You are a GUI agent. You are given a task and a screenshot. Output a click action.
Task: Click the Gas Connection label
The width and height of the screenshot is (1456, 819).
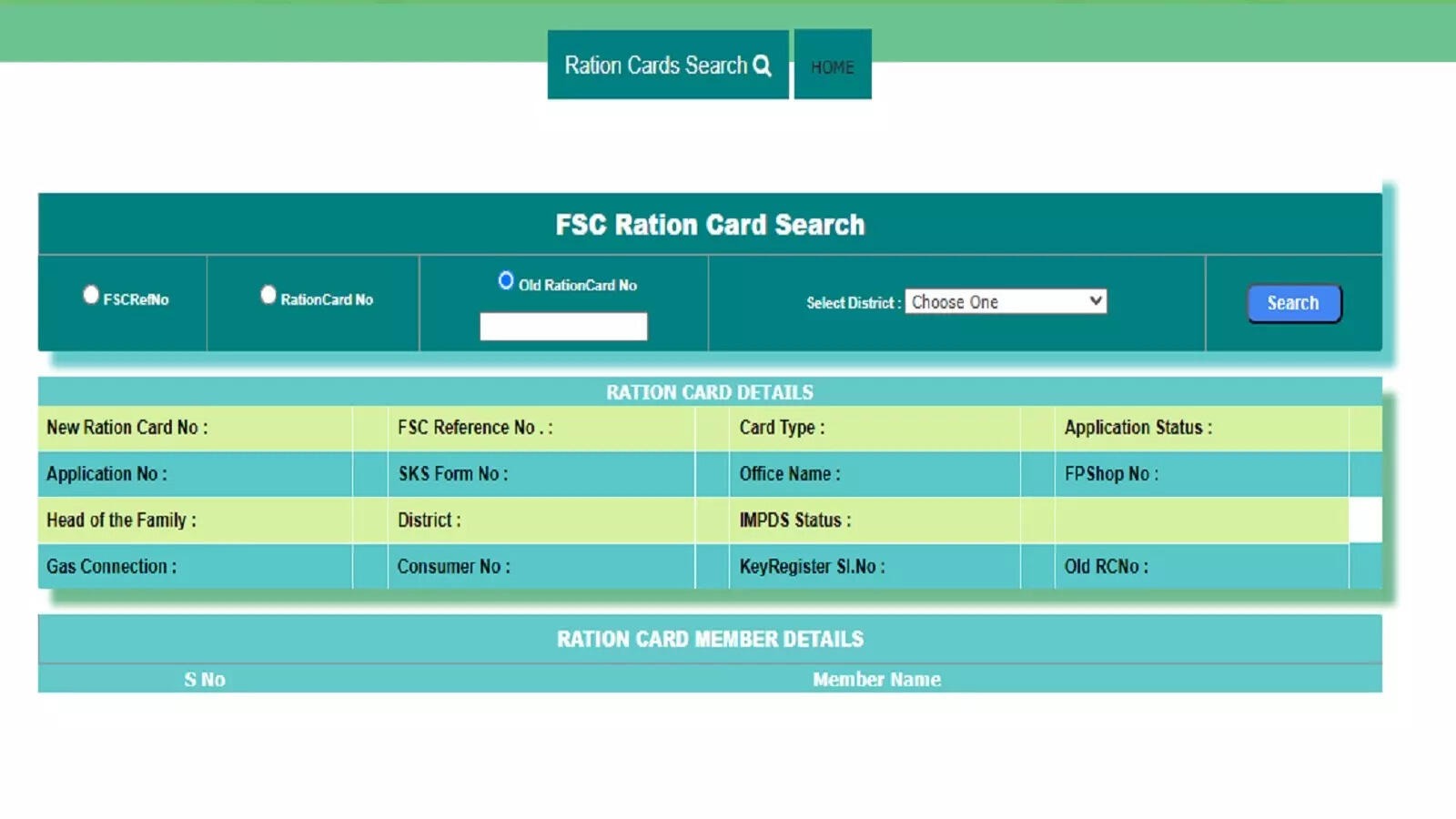tap(112, 567)
